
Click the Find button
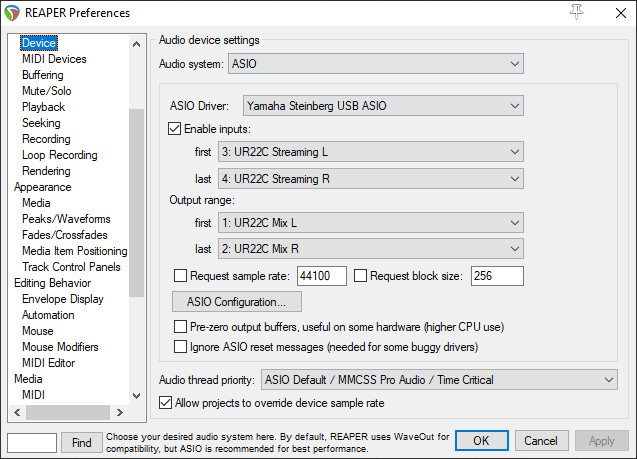click(82, 442)
